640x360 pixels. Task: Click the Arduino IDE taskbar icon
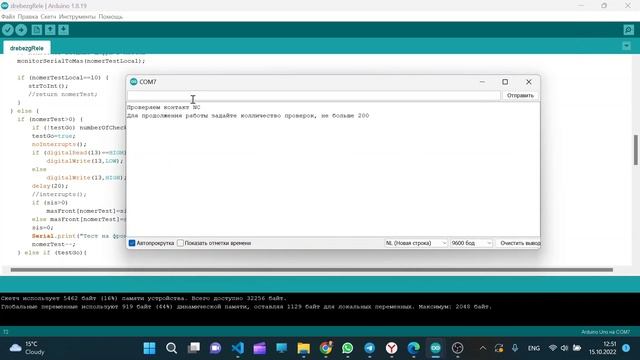(x=436, y=348)
